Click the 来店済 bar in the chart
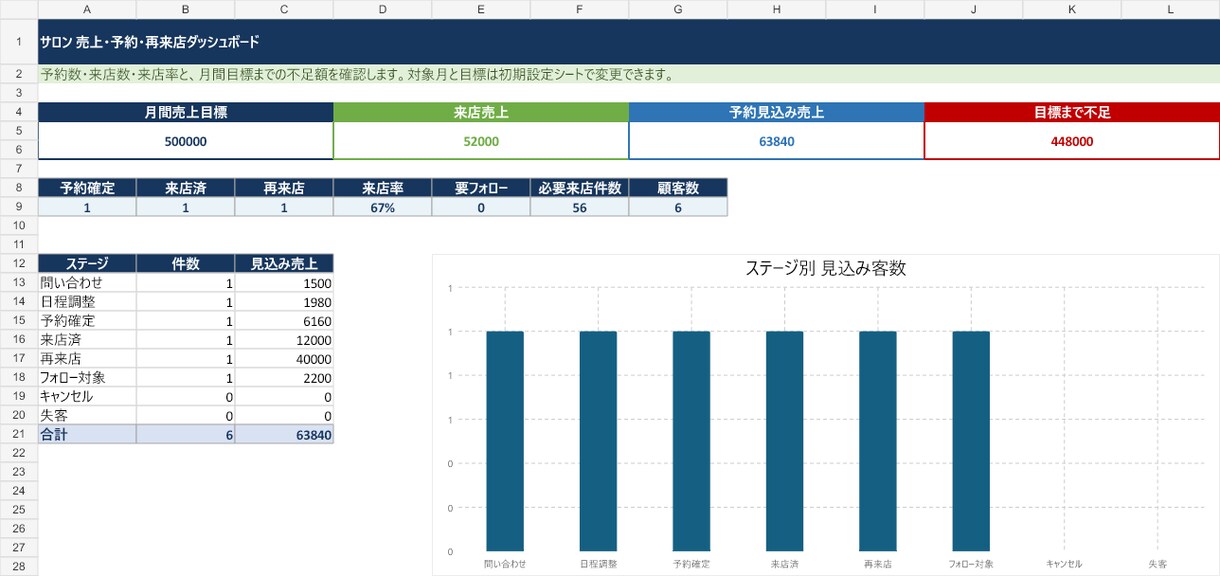Screen dimensions: 1220x576 coord(785,441)
